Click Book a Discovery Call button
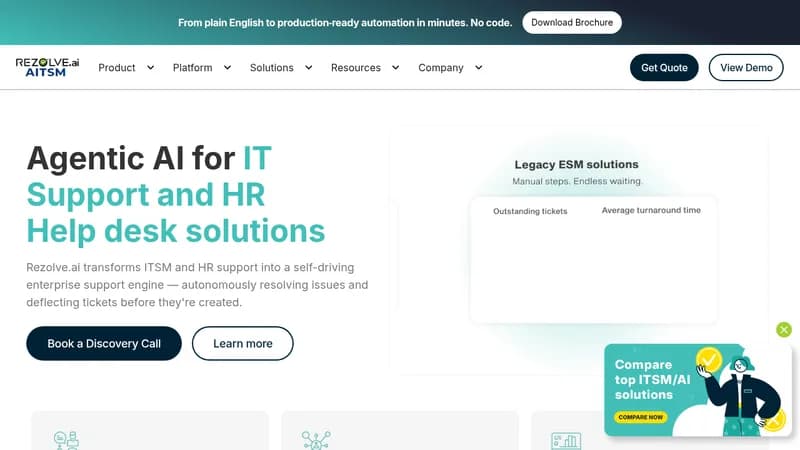 (104, 343)
